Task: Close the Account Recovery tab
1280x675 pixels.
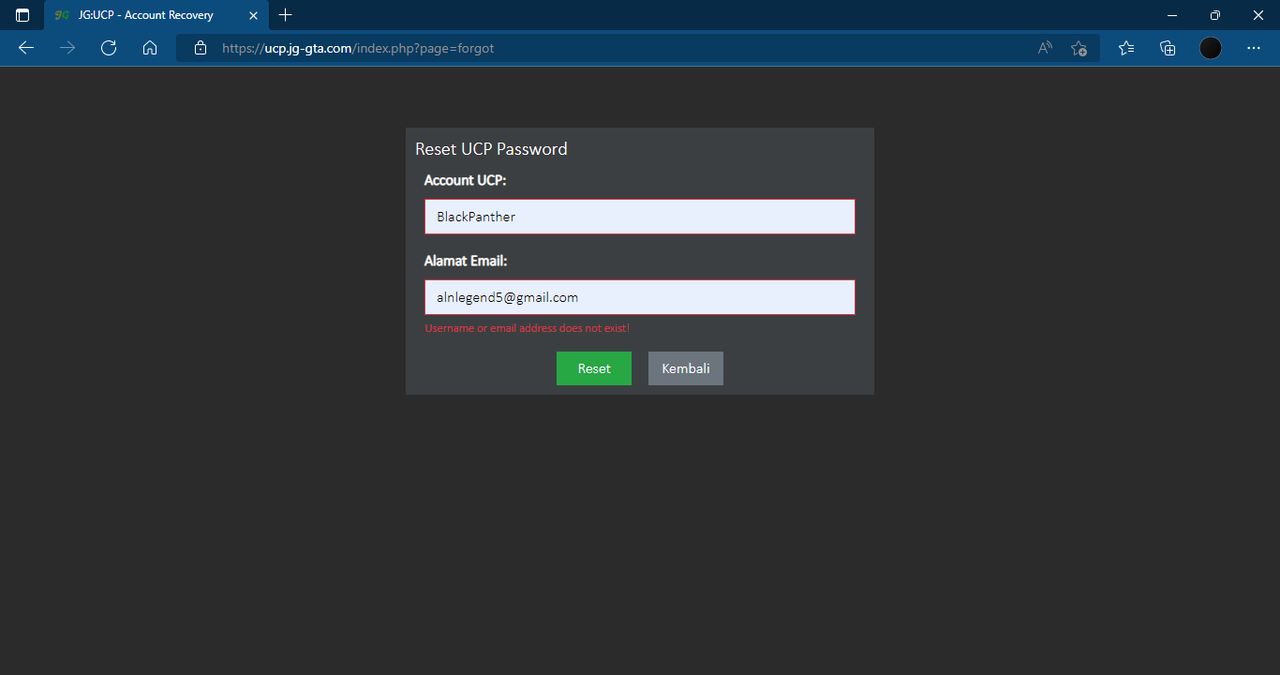Action: pos(253,15)
